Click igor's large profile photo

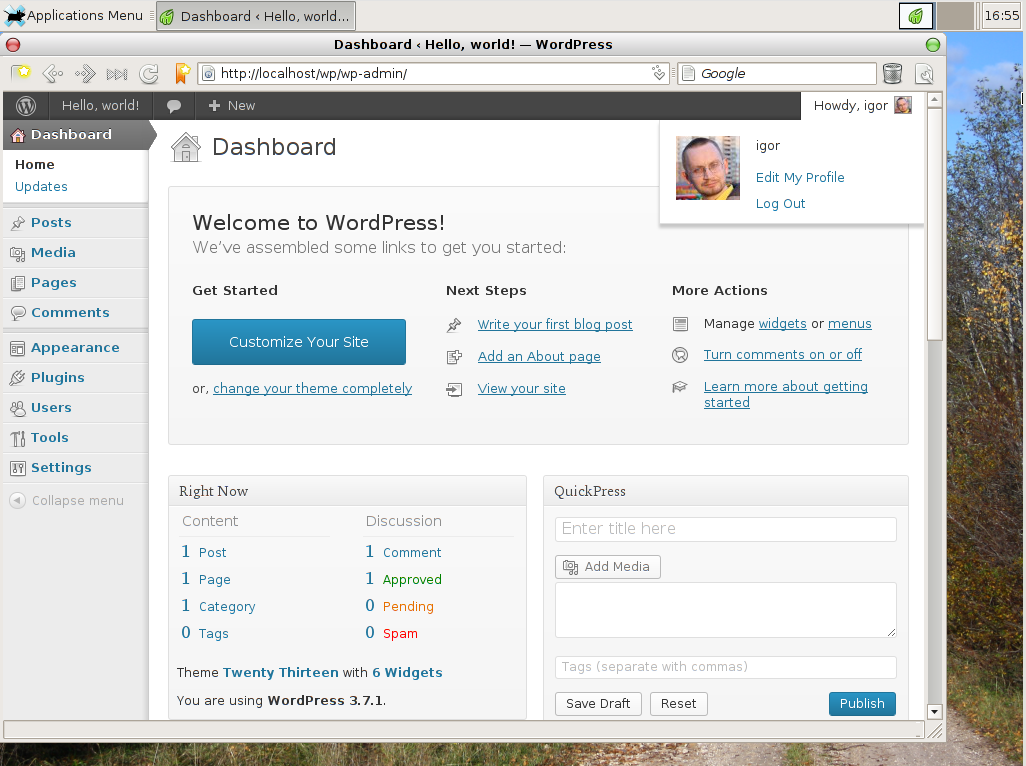[708, 168]
